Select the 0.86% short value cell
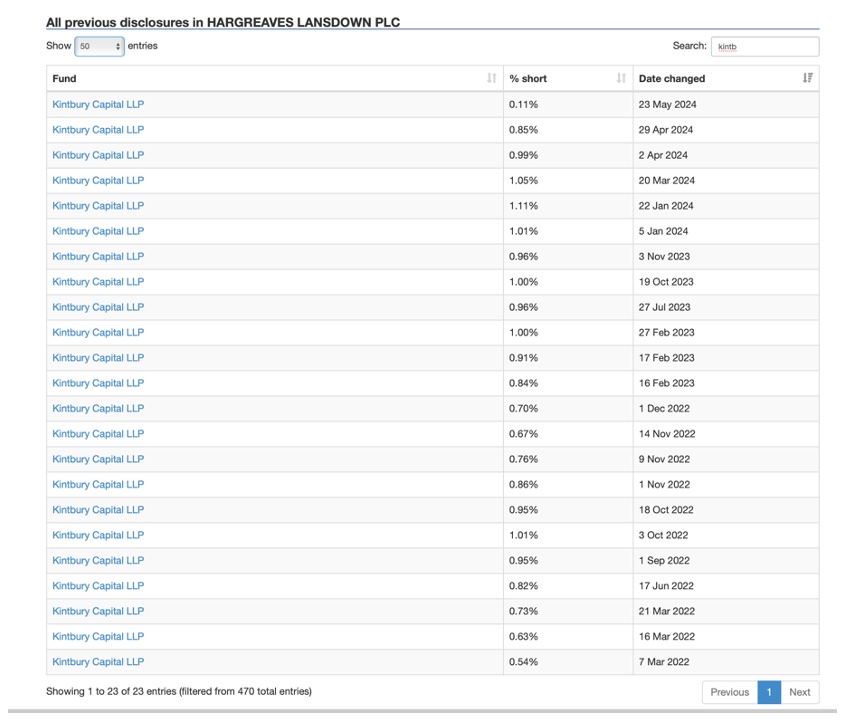Screen dimensions: 848x725 tap(568, 484)
